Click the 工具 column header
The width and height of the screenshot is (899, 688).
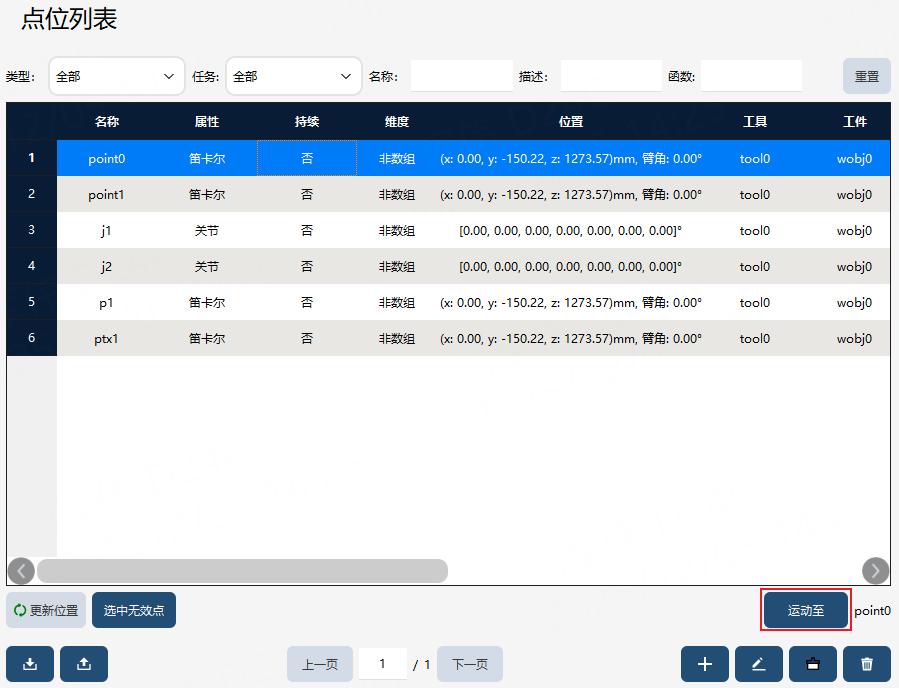pos(755,122)
